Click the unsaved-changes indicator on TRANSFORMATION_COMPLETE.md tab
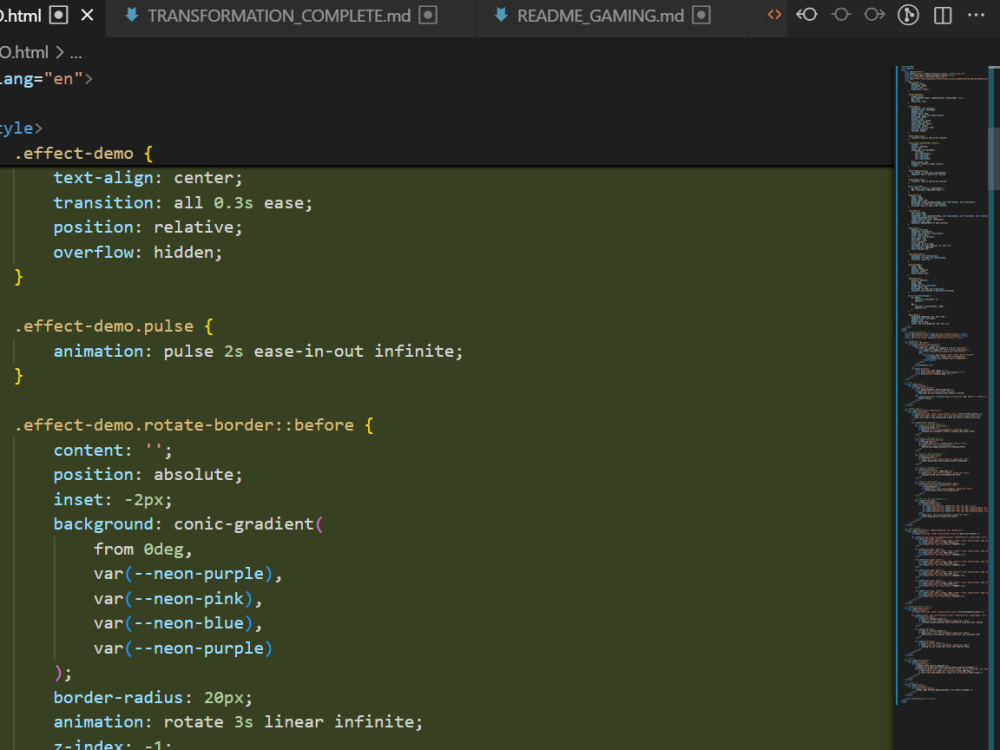1000x750 pixels. tap(428, 15)
